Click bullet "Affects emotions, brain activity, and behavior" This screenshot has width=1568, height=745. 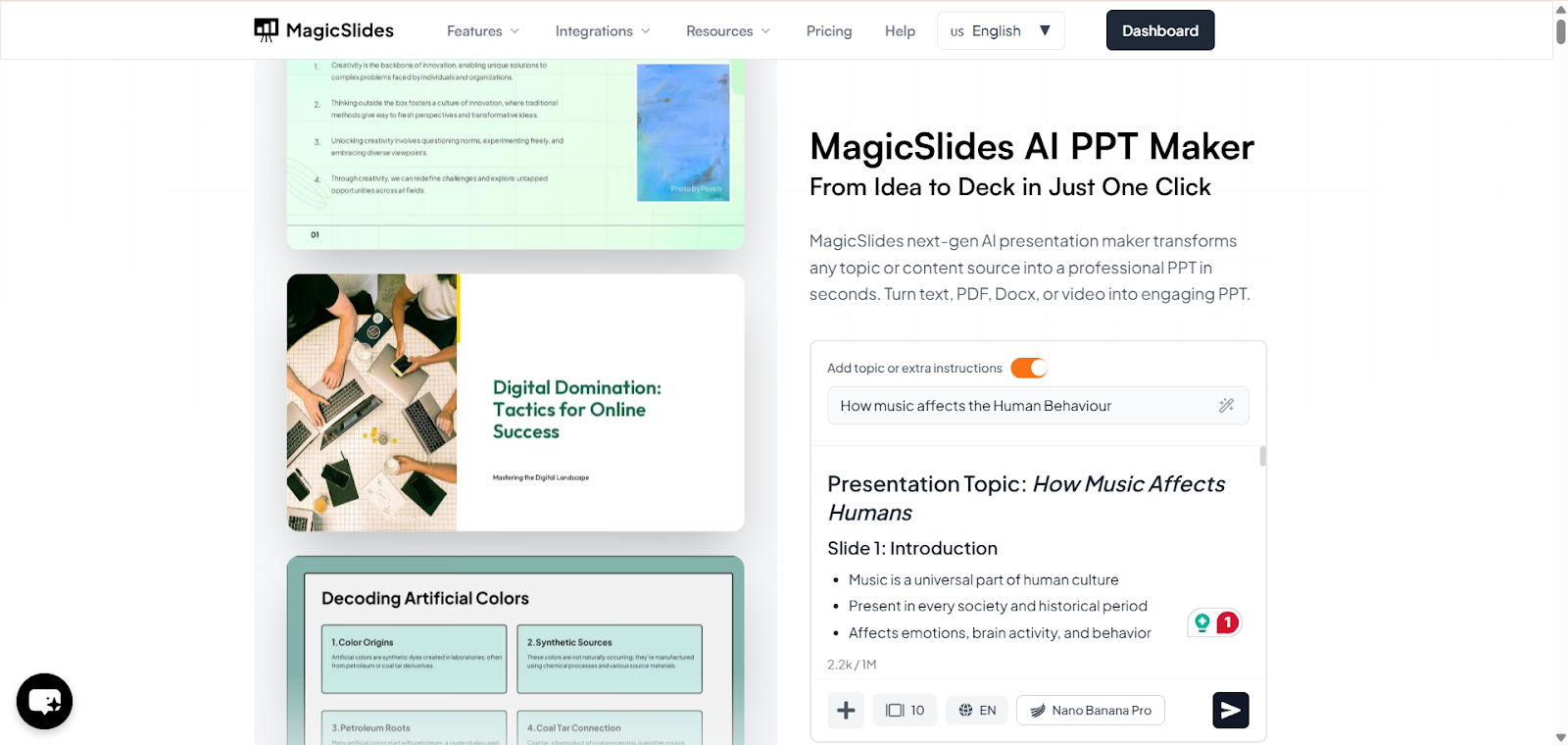[x=1000, y=633]
